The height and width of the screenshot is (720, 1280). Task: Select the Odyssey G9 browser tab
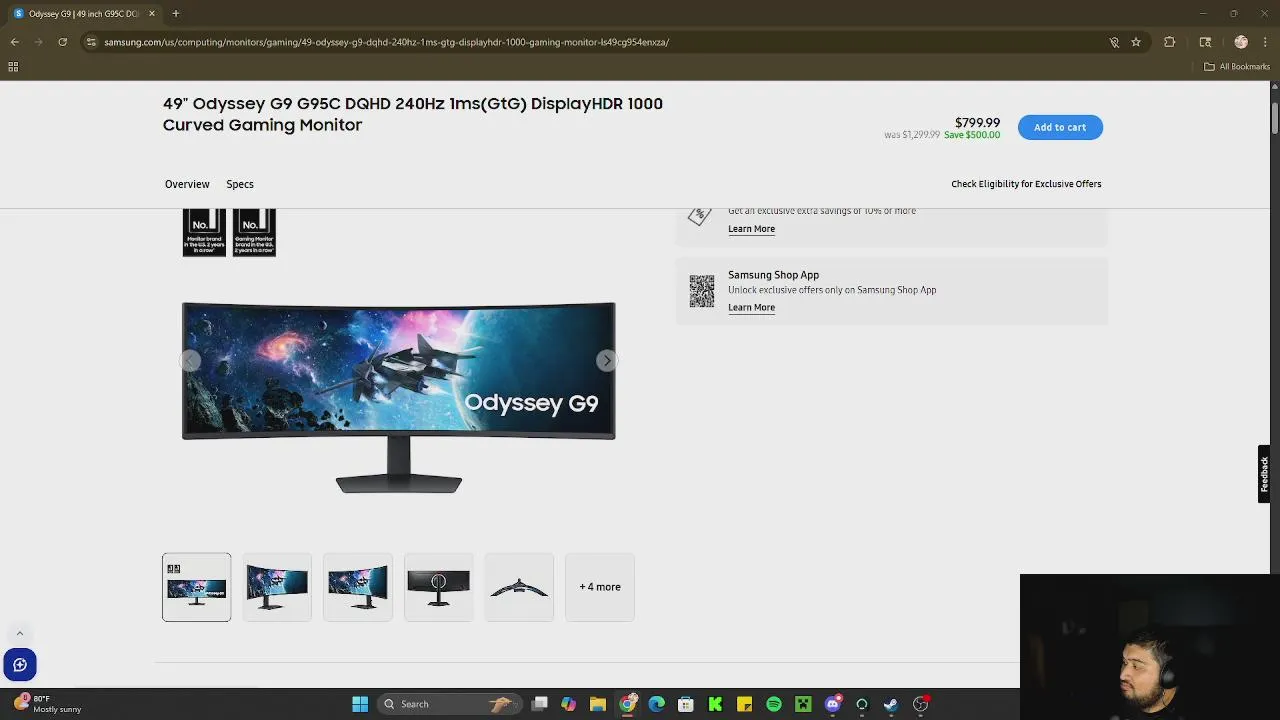(x=84, y=13)
